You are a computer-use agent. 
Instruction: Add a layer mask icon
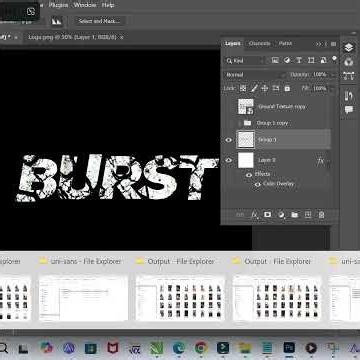267,215
